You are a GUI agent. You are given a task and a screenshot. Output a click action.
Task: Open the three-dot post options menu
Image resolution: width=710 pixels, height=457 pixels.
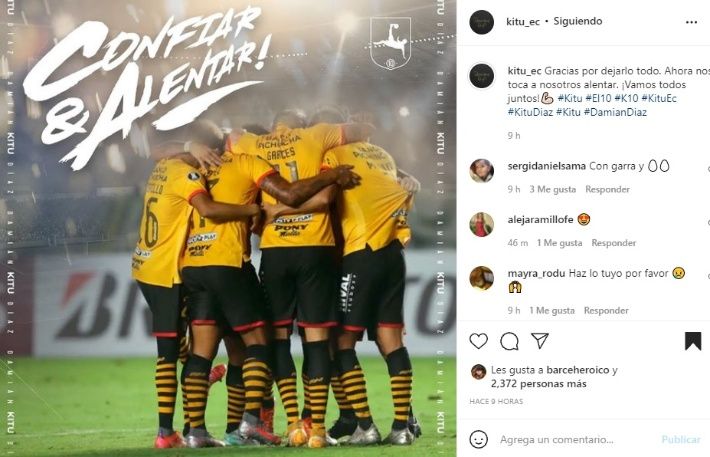coord(691,22)
